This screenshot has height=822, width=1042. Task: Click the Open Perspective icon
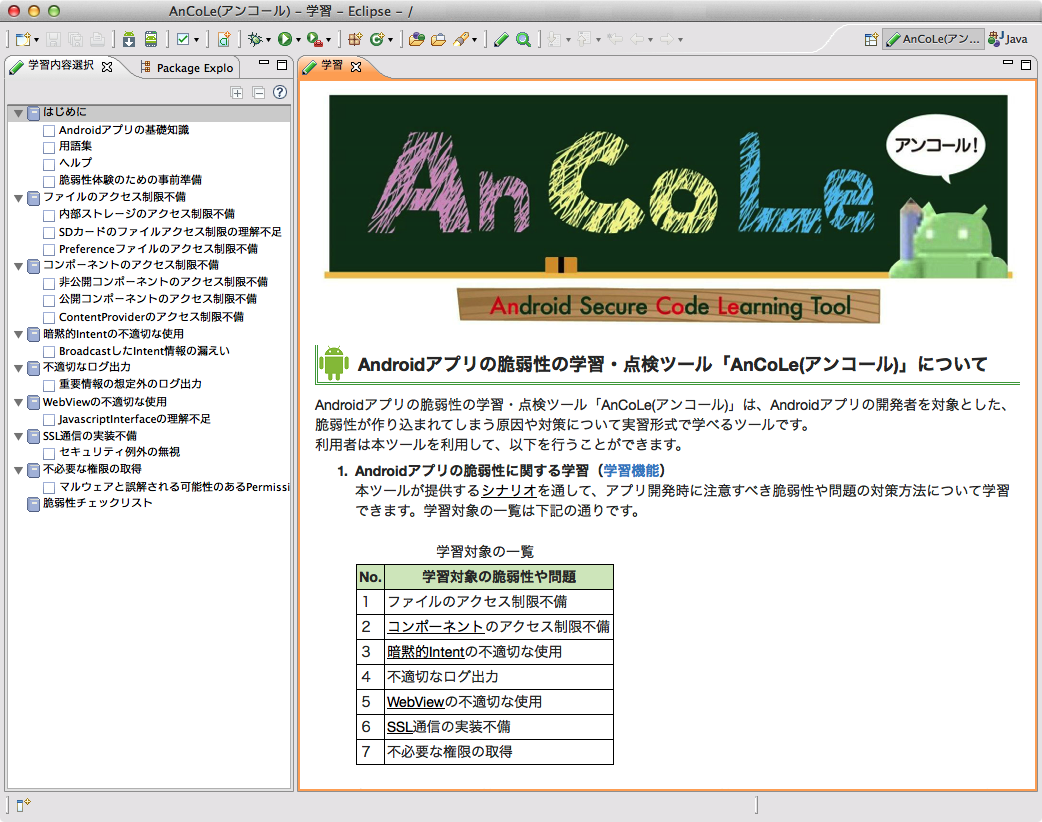(871, 40)
